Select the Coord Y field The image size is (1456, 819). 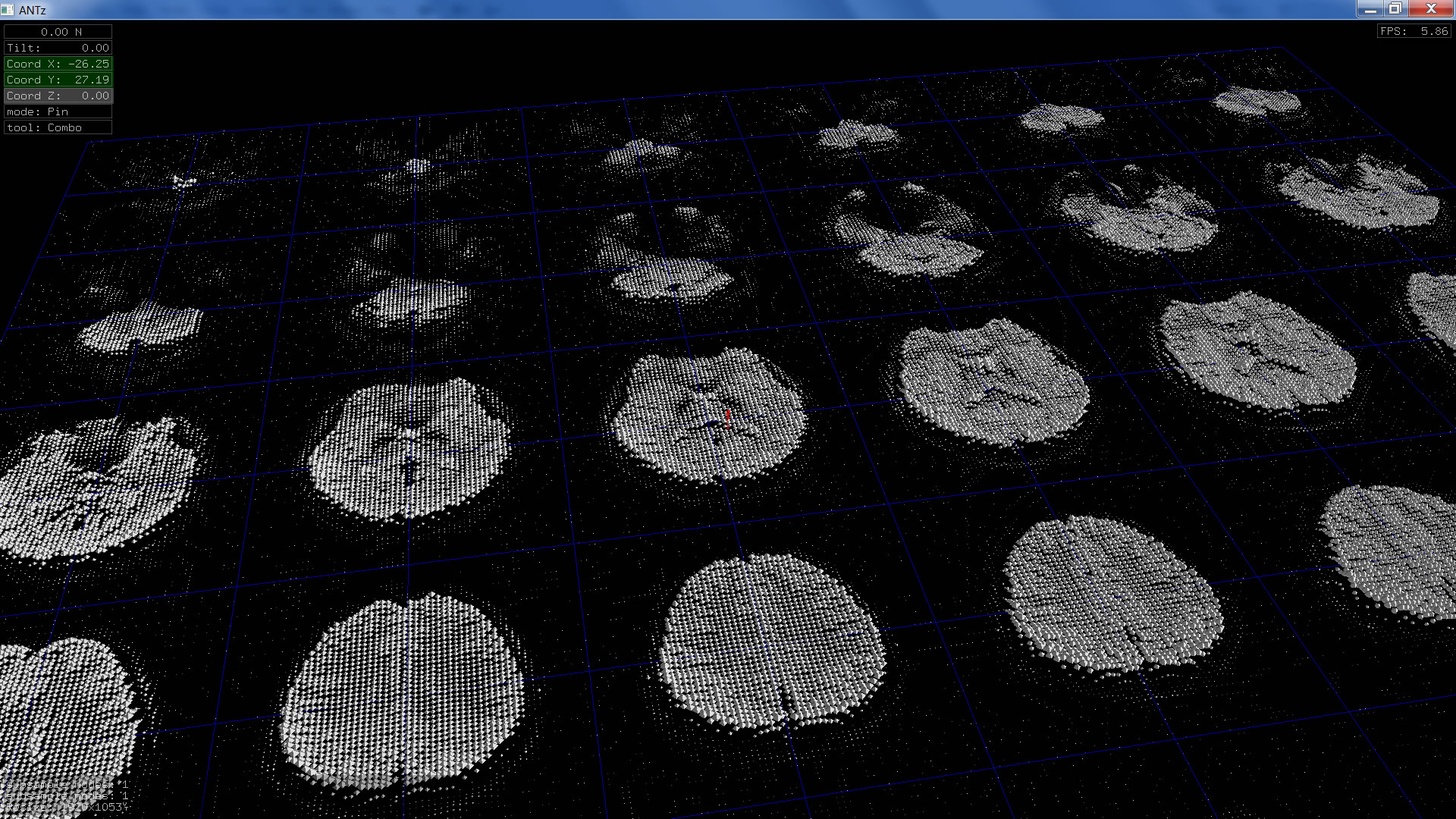tap(58, 80)
